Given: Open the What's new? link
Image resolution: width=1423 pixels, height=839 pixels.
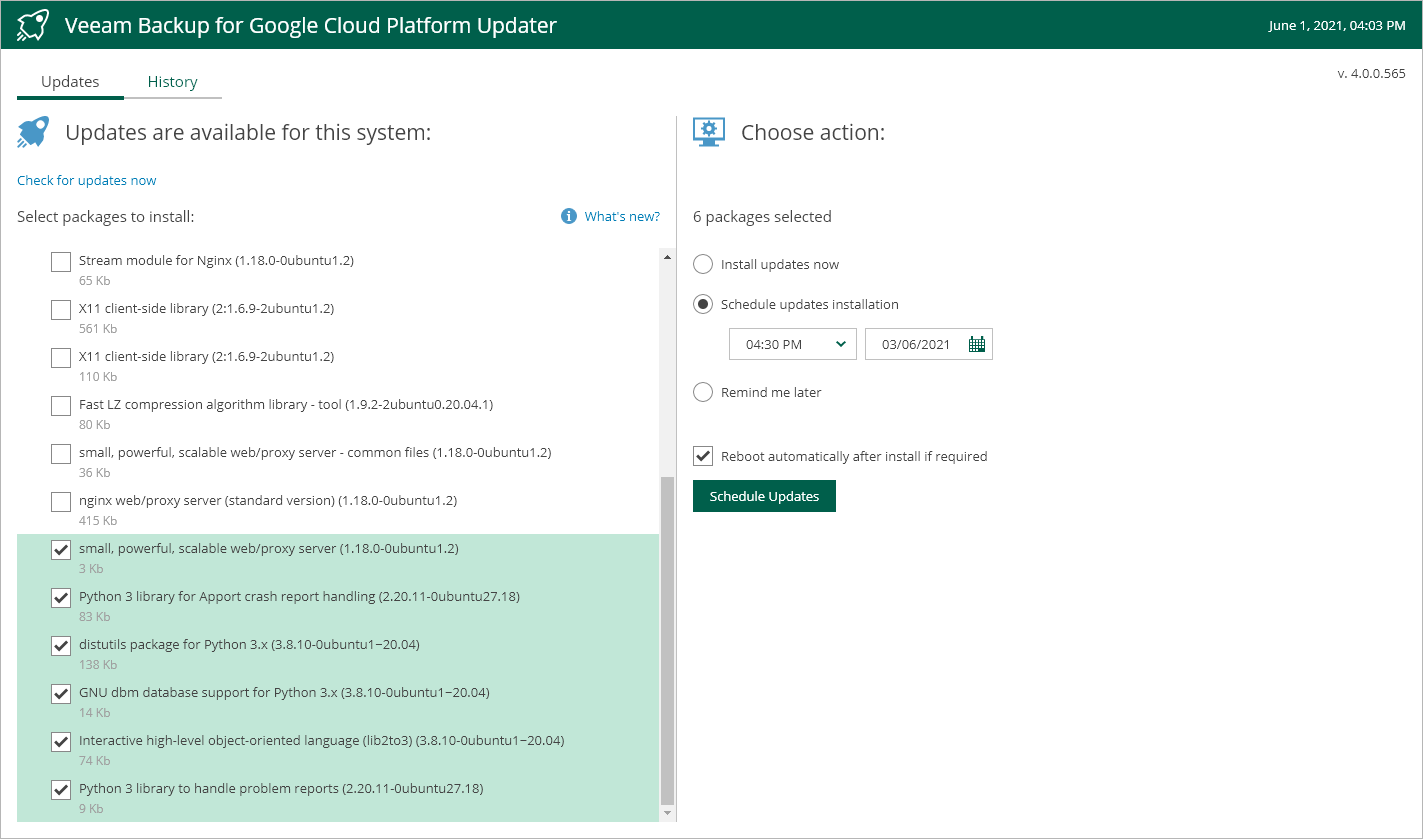Looking at the screenshot, I should 622,216.
